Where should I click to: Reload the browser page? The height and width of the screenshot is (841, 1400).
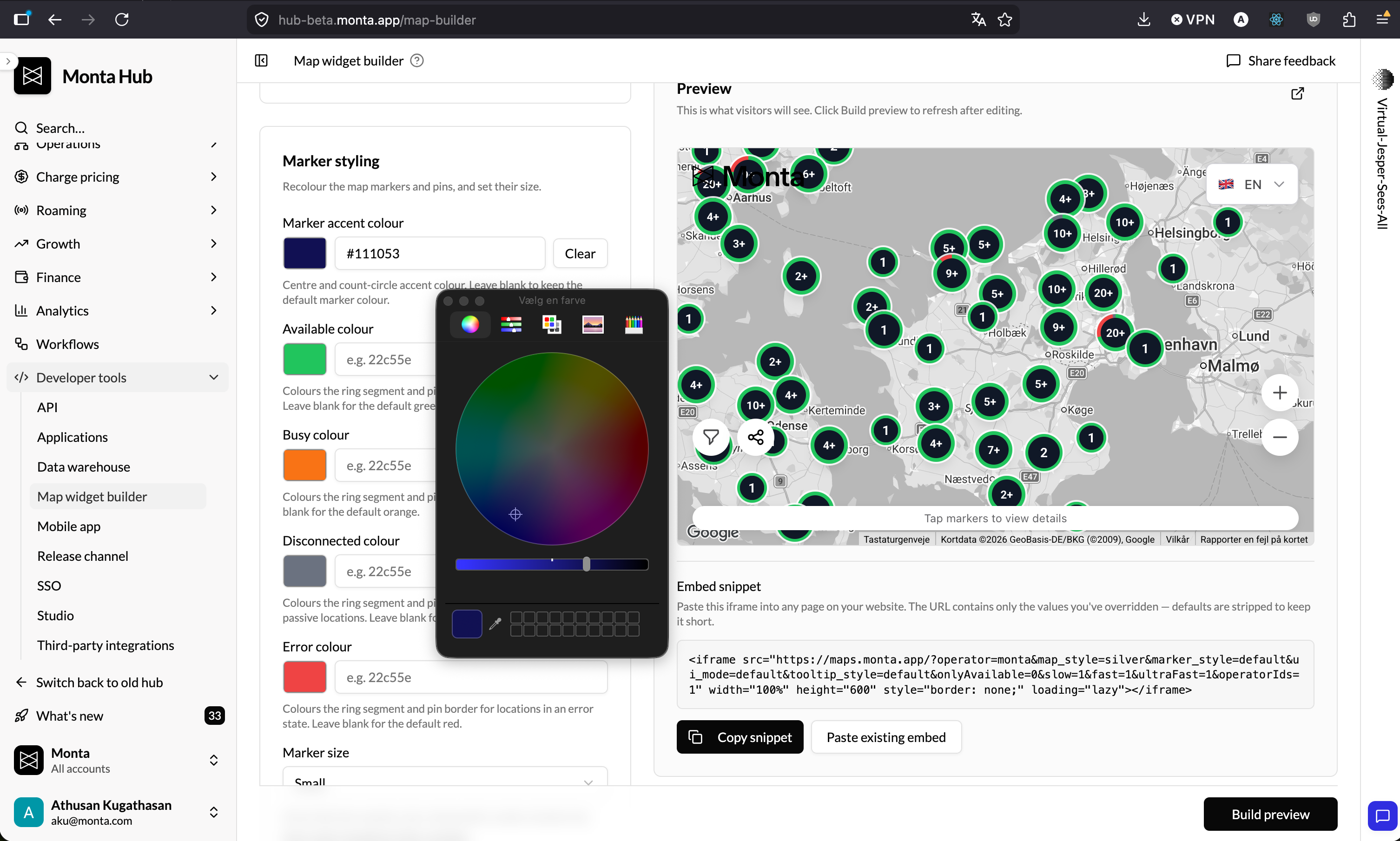pyautogui.click(x=122, y=20)
